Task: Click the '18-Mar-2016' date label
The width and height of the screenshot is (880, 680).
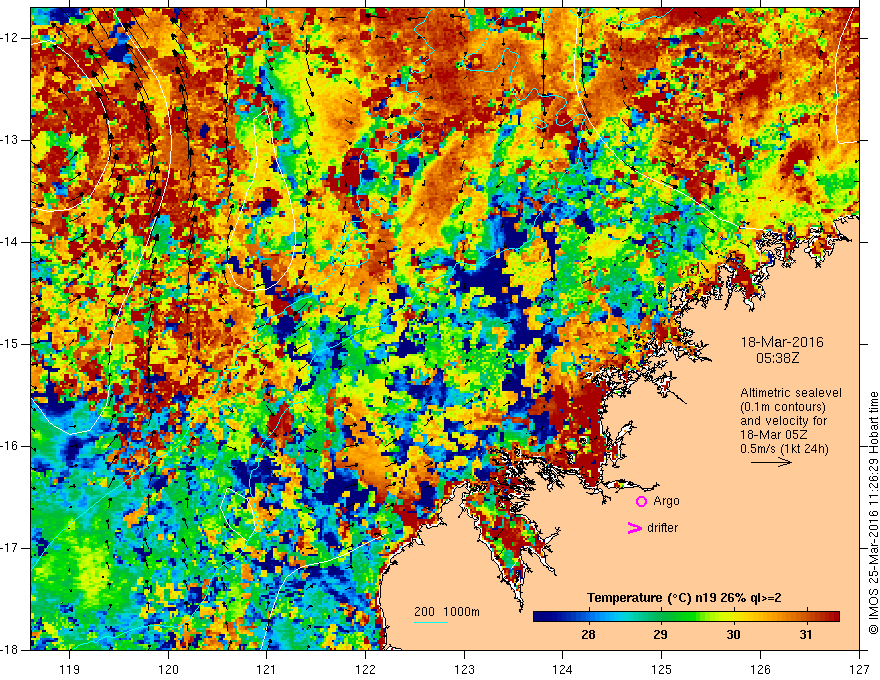Action: click(x=782, y=342)
